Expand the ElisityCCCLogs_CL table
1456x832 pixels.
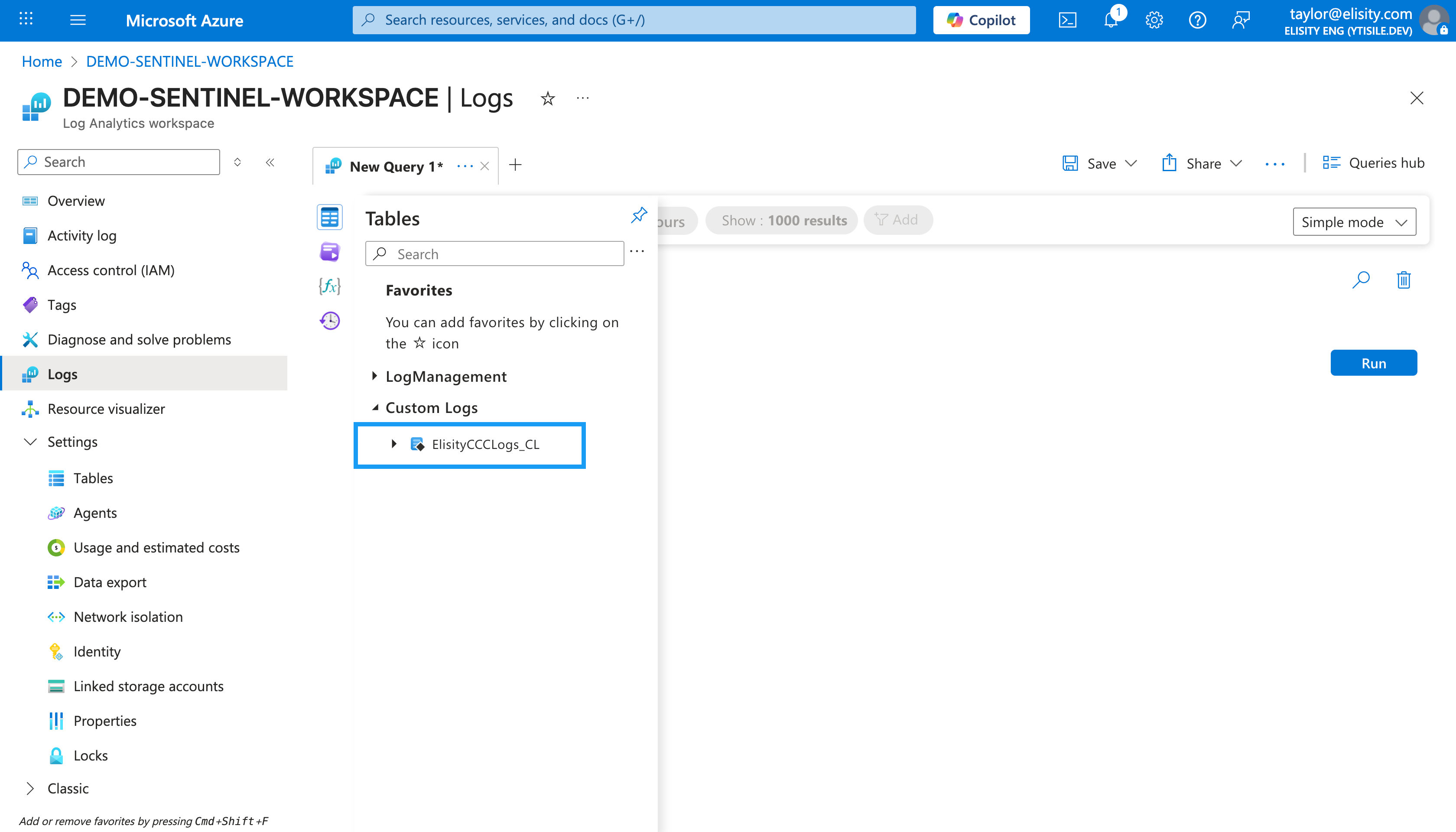point(394,444)
